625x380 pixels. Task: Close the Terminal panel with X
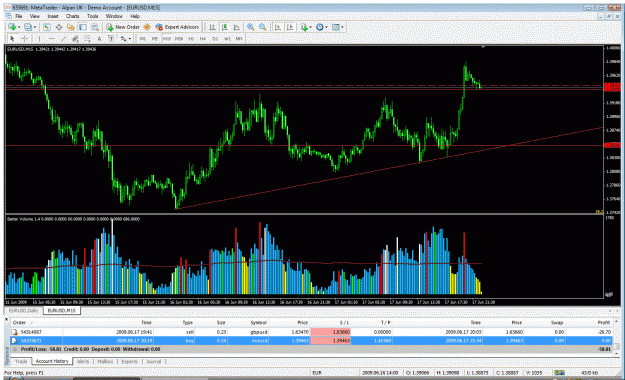tap(6, 319)
